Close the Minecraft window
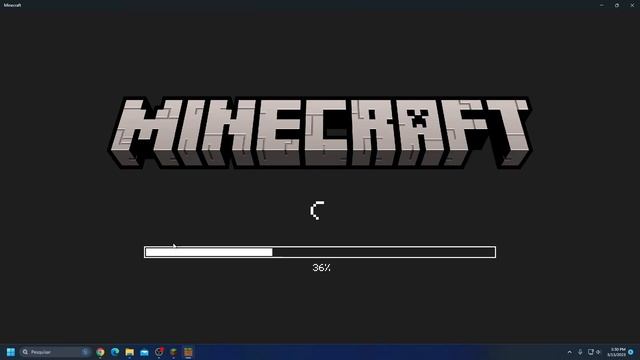The image size is (640, 360). 632,5
